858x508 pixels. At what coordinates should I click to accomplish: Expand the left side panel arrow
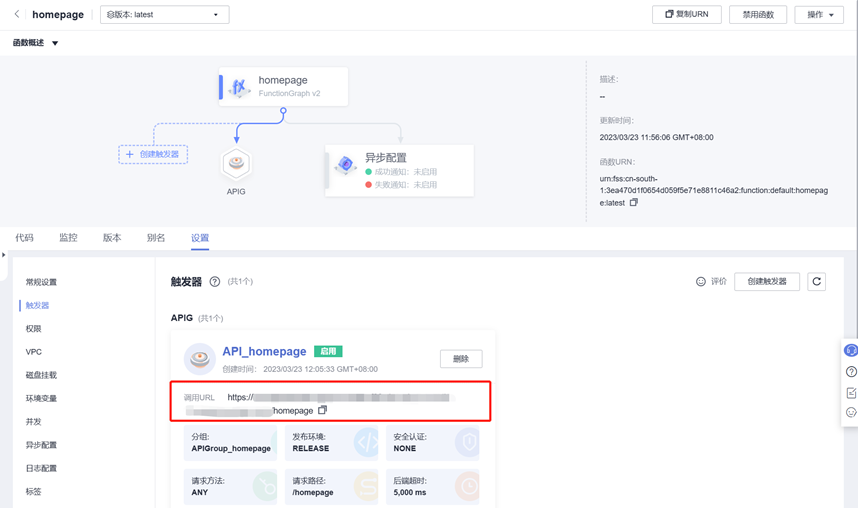click(4, 255)
